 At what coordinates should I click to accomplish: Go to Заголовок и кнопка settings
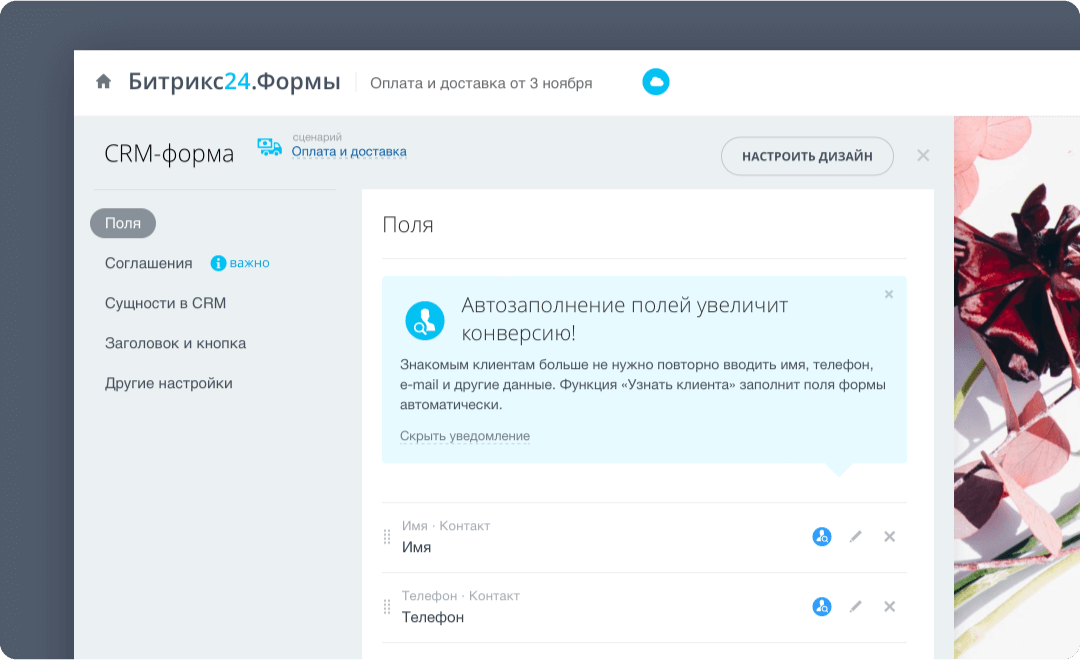(175, 343)
